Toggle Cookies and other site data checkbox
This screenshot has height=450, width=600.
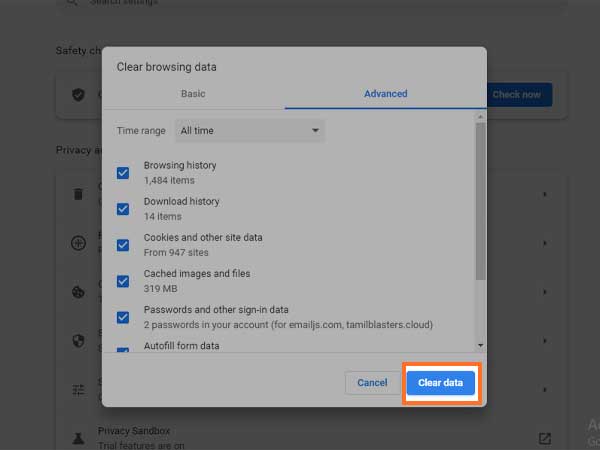point(123,245)
